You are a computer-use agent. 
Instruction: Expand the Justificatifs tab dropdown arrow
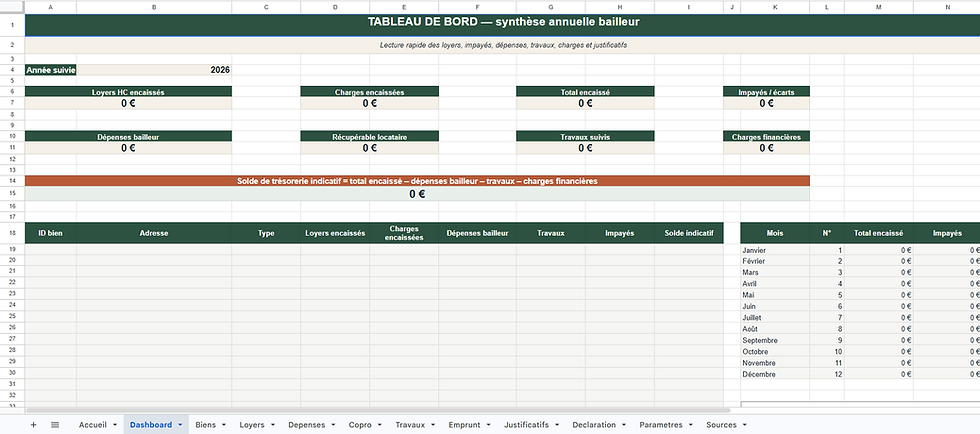point(556,425)
